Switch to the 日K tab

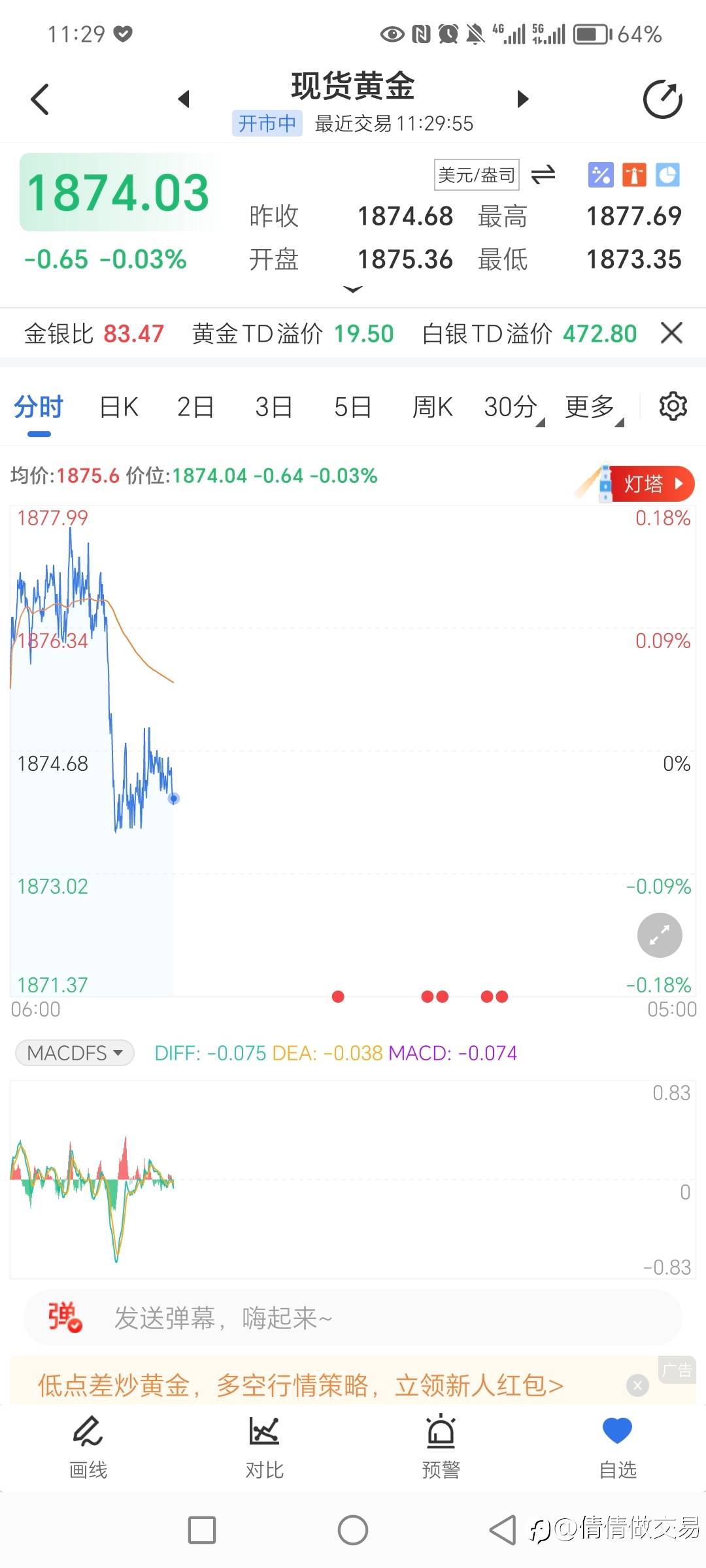coord(118,407)
